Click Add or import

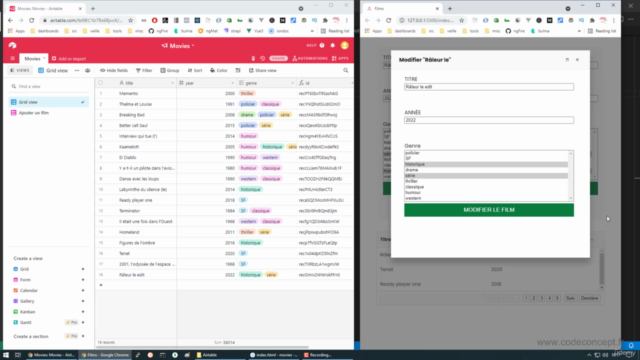click(69, 58)
